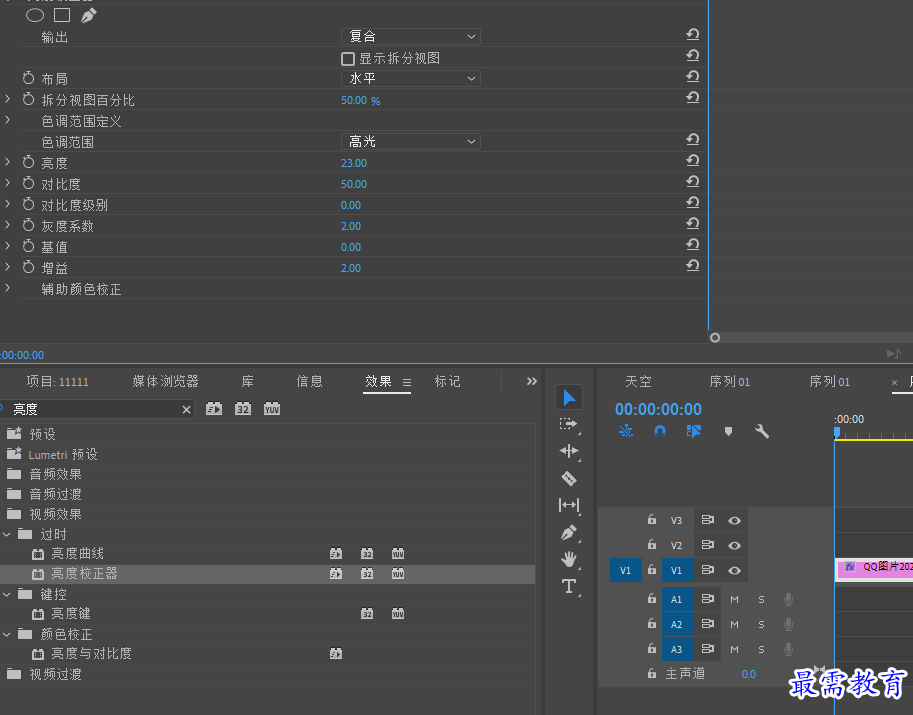Click the 拆分视图百分比 value 50.00 %
This screenshot has height=715, width=913.
pos(360,100)
